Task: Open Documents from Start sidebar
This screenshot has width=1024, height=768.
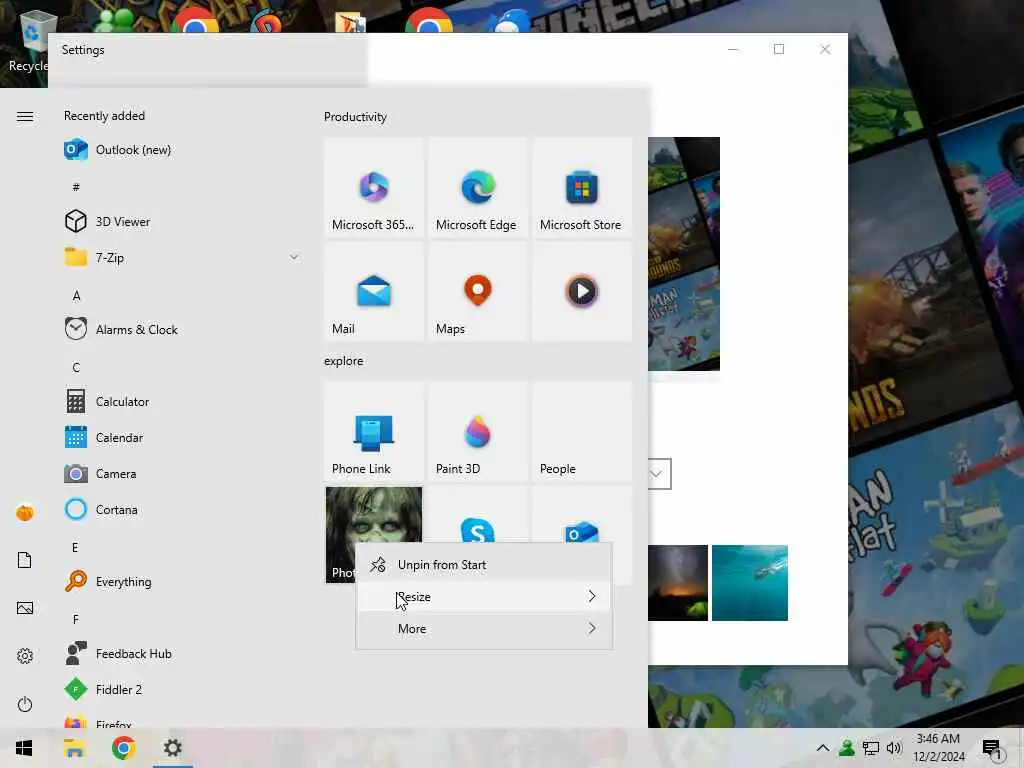Action: [x=25, y=560]
